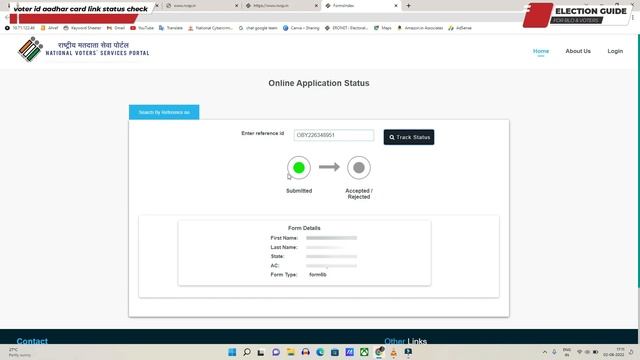640x360 pixels.
Task: Open VLC media player on the taskbar
Action: click(393, 352)
